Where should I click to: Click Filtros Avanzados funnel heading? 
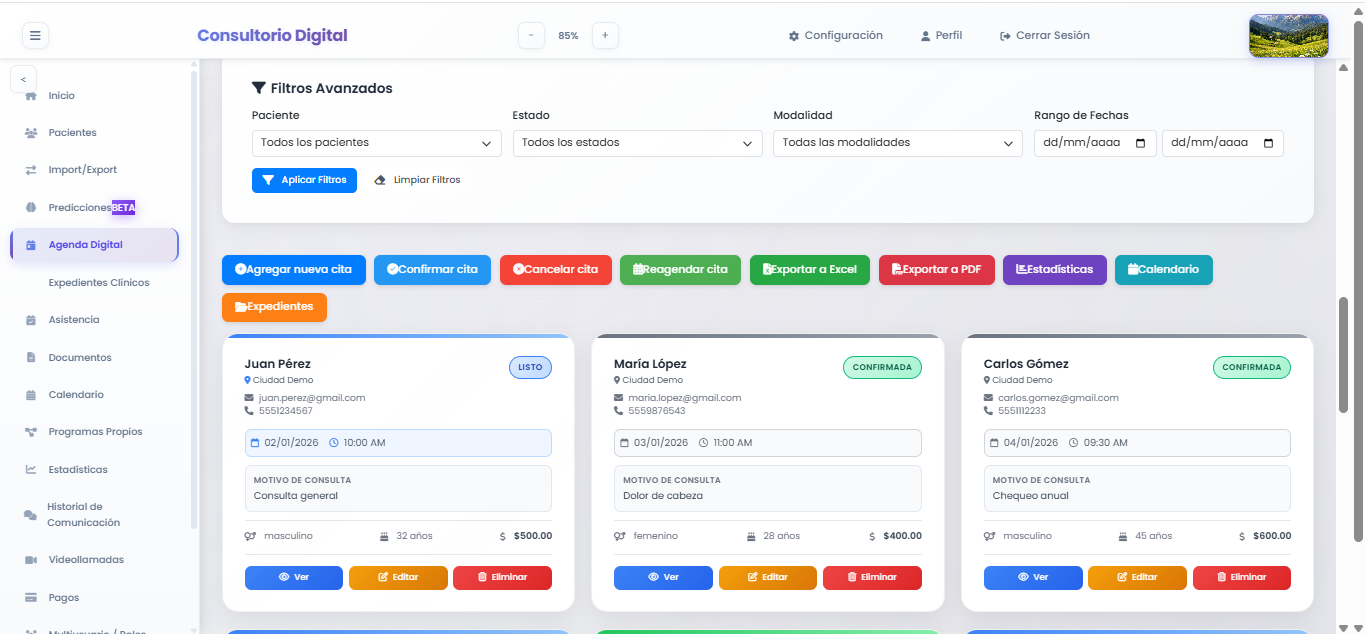point(322,88)
